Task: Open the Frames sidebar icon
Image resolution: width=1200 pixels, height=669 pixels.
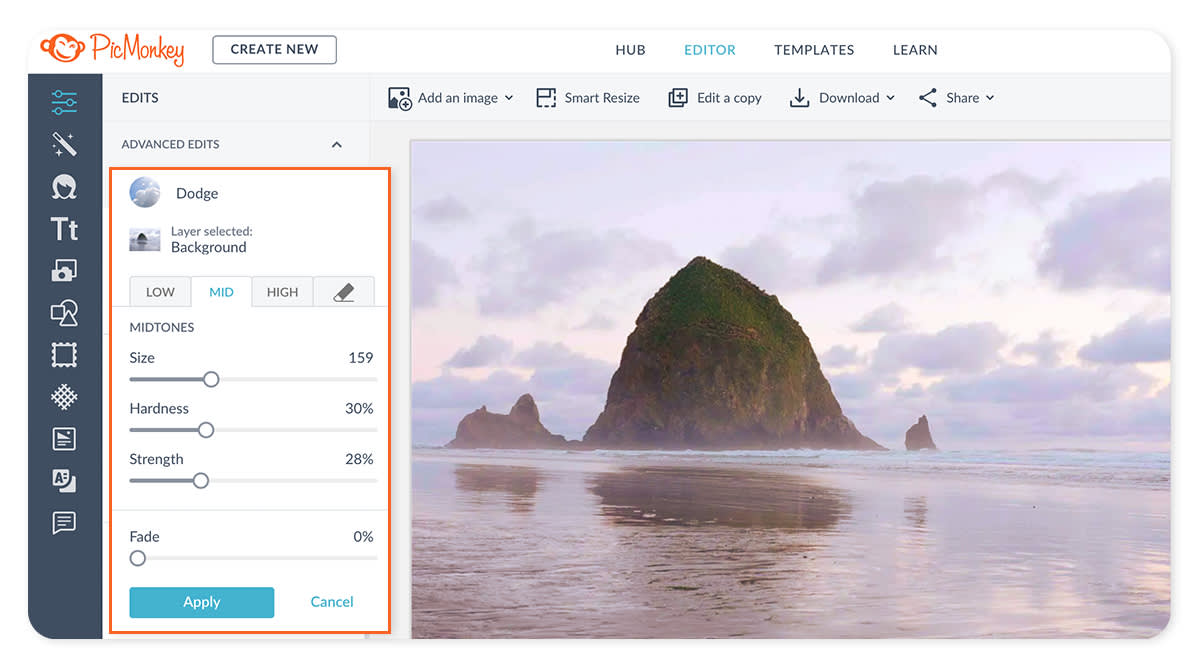Action: tap(64, 355)
